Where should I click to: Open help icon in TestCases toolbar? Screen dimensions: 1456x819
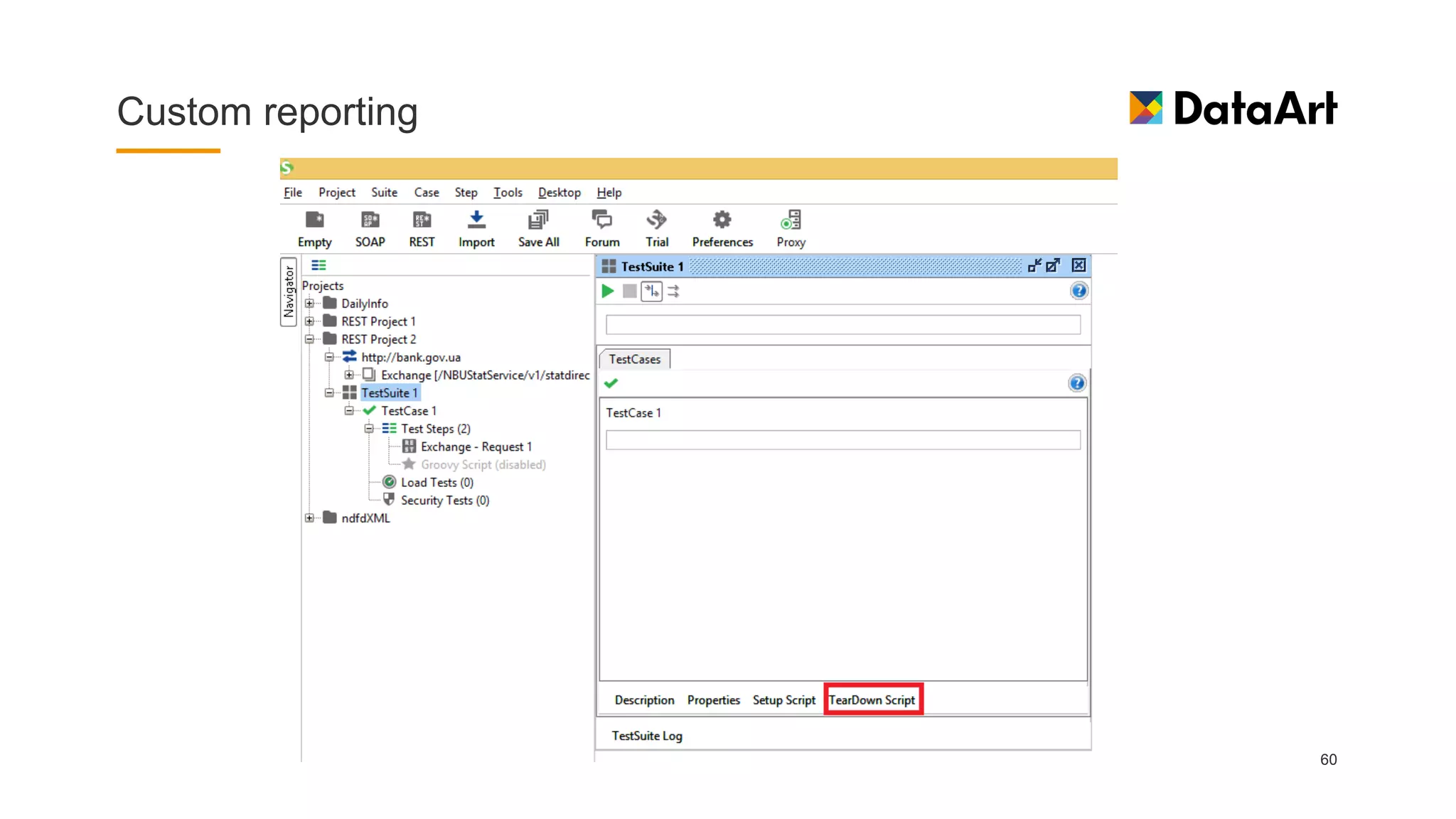[1077, 383]
